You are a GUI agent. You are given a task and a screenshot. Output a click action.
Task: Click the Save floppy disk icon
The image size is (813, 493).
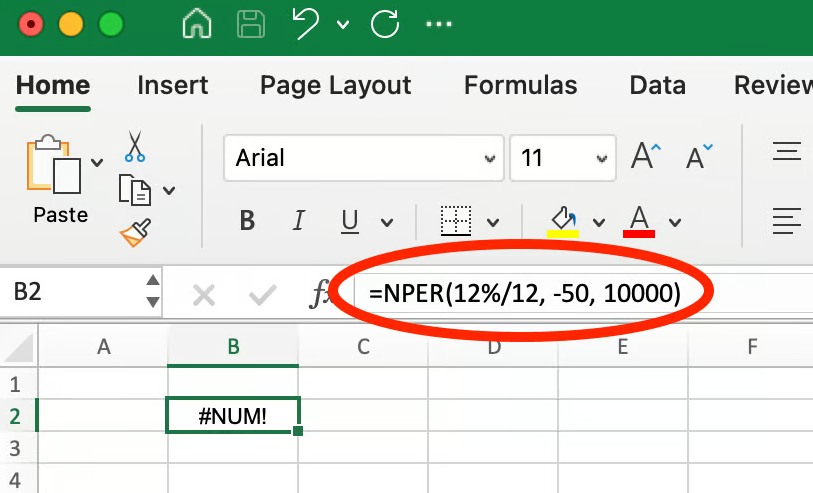point(249,23)
